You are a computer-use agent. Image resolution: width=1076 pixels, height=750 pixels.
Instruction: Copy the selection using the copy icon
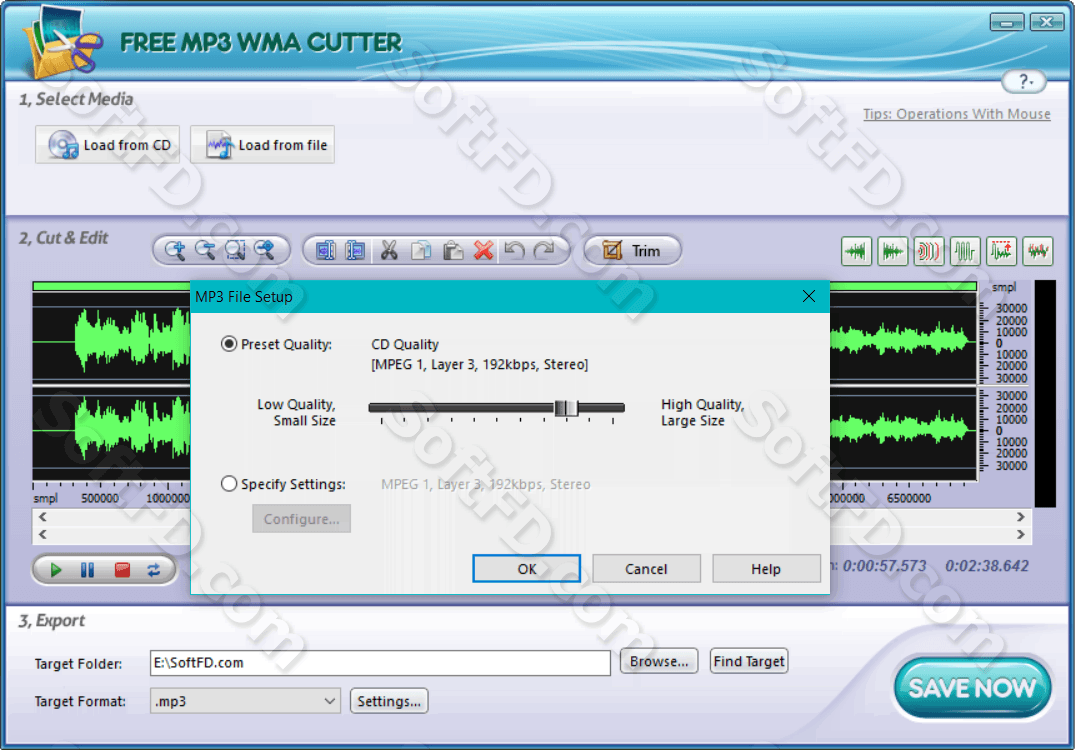click(421, 250)
